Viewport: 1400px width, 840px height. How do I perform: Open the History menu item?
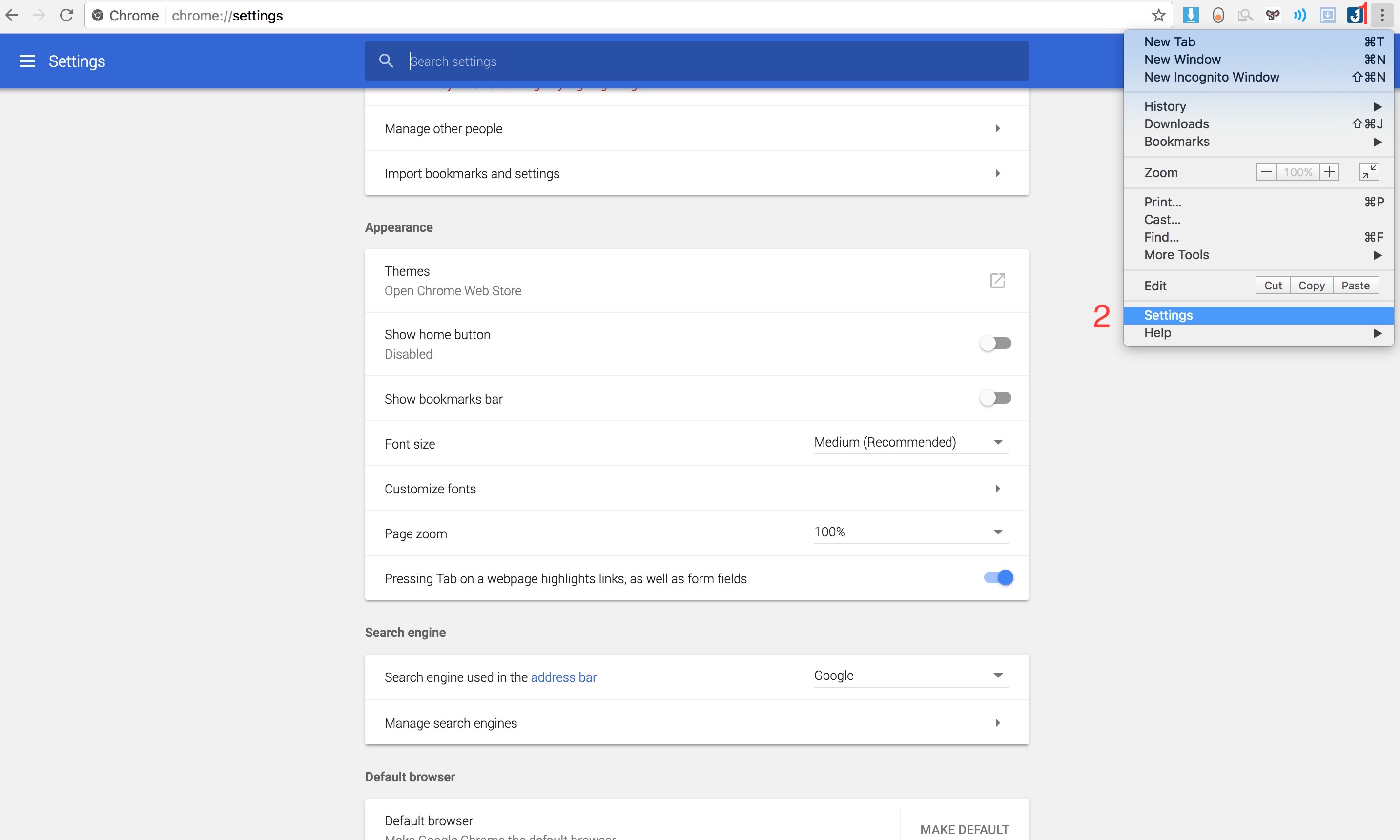coord(1165,106)
